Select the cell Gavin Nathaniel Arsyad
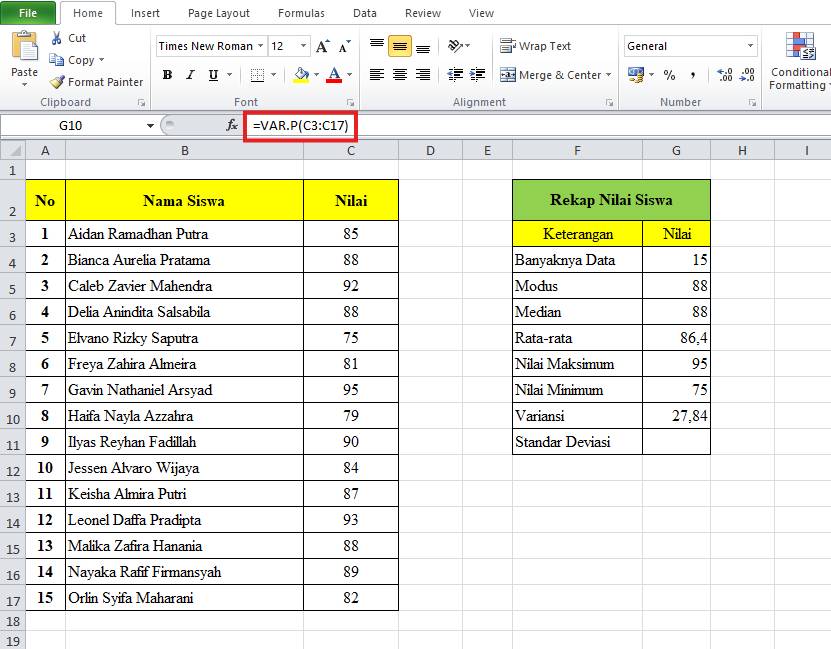 pyautogui.click(x=184, y=390)
